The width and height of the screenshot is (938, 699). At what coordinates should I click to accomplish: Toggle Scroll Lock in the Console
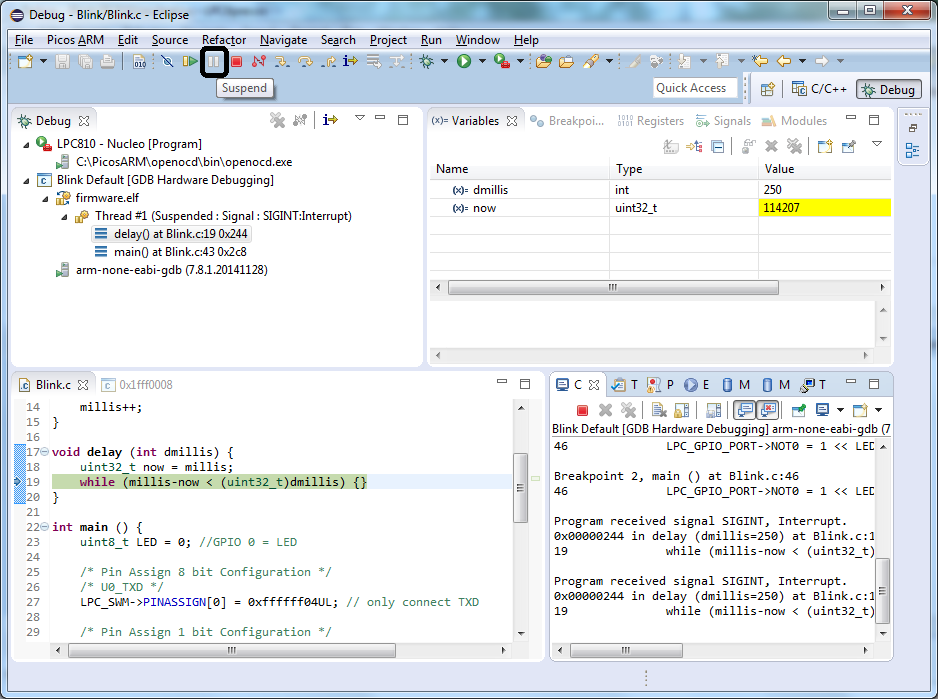[x=681, y=411]
